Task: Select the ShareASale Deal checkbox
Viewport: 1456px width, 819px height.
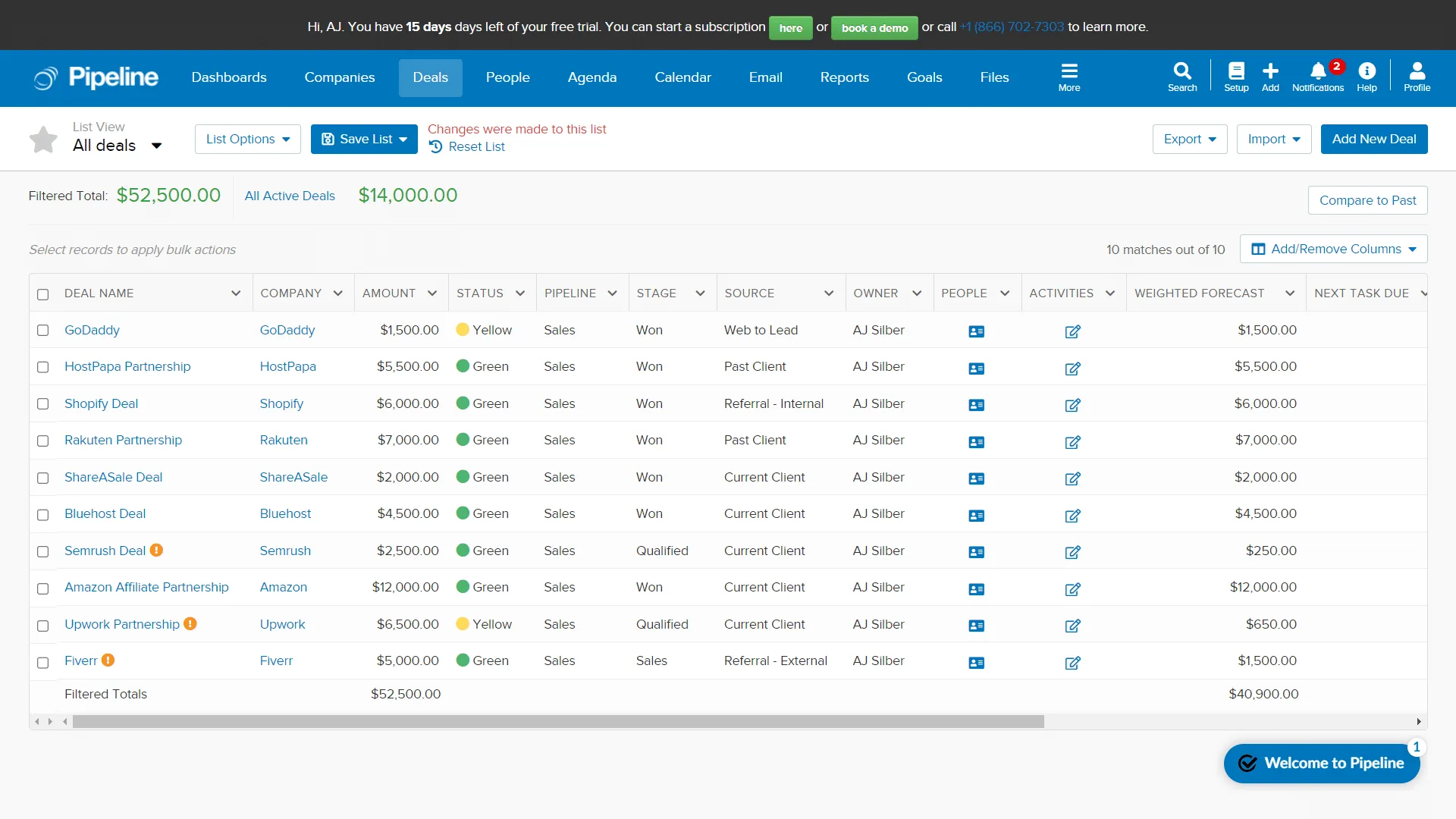Action: [x=43, y=478]
